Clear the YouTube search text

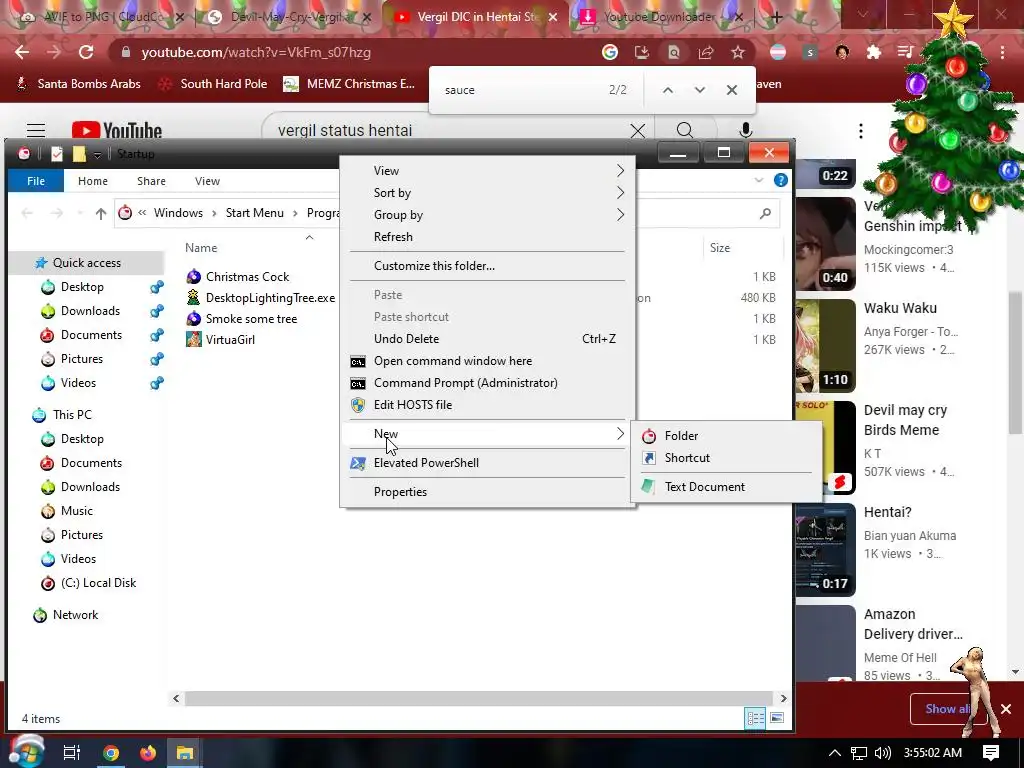click(x=637, y=131)
